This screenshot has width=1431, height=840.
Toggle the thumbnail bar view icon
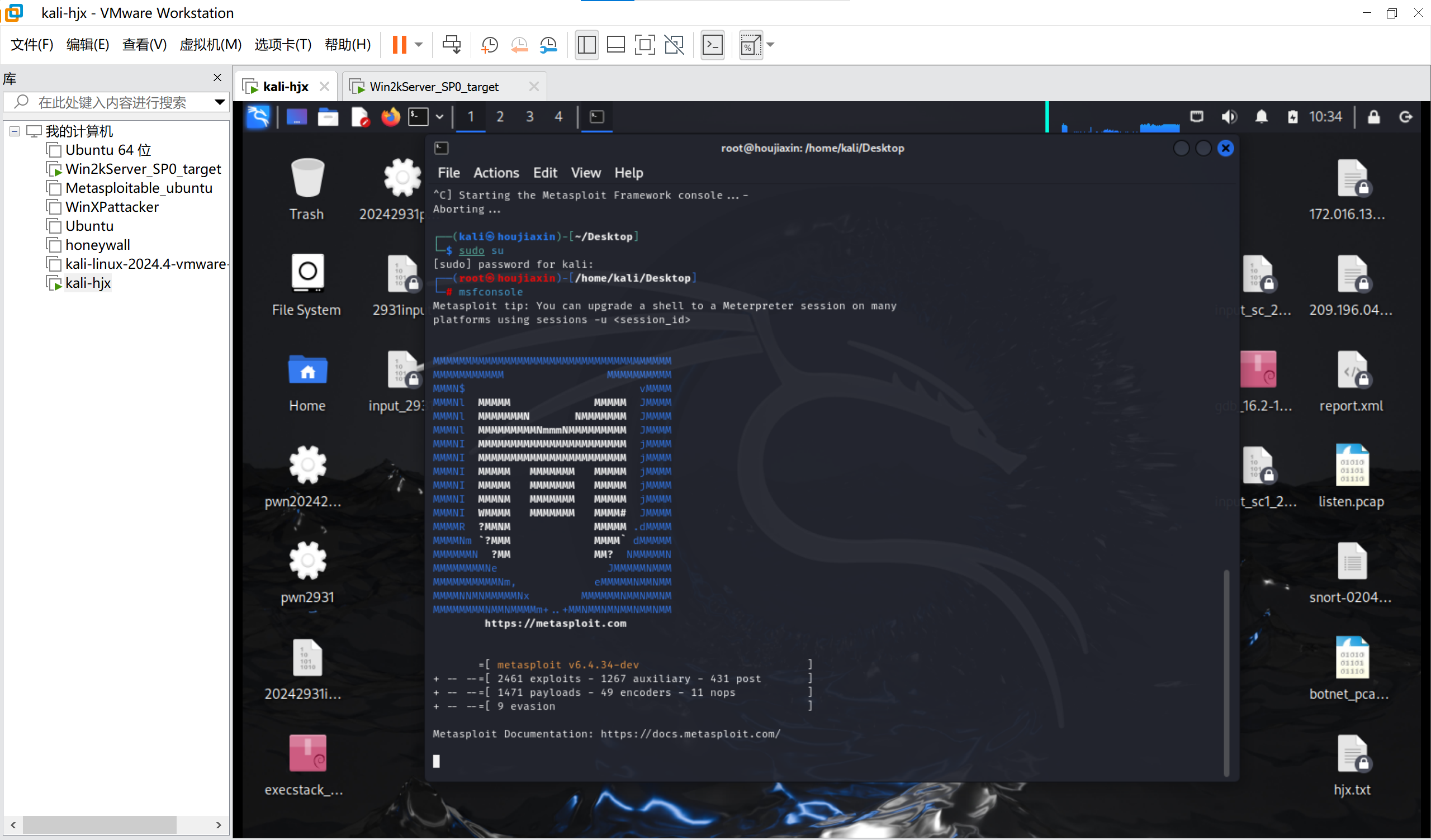[615, 44]
